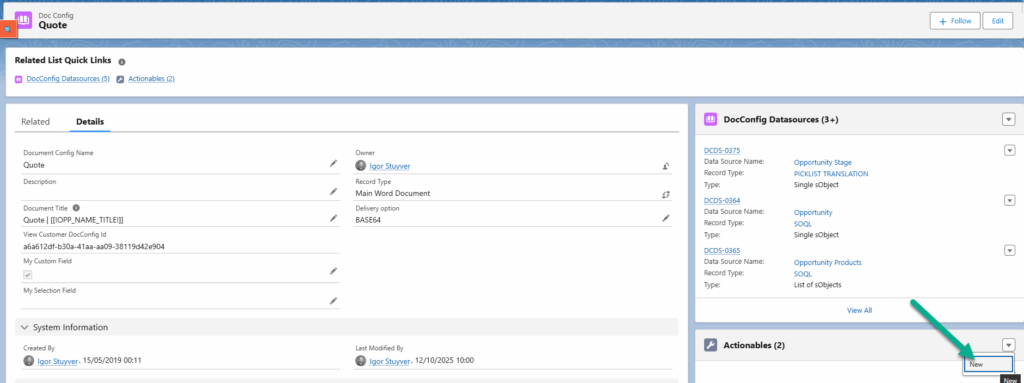1024x383 pixels.
Task: Open row actions dropdown for DCDS-0365
Action: coord(1009,250)
